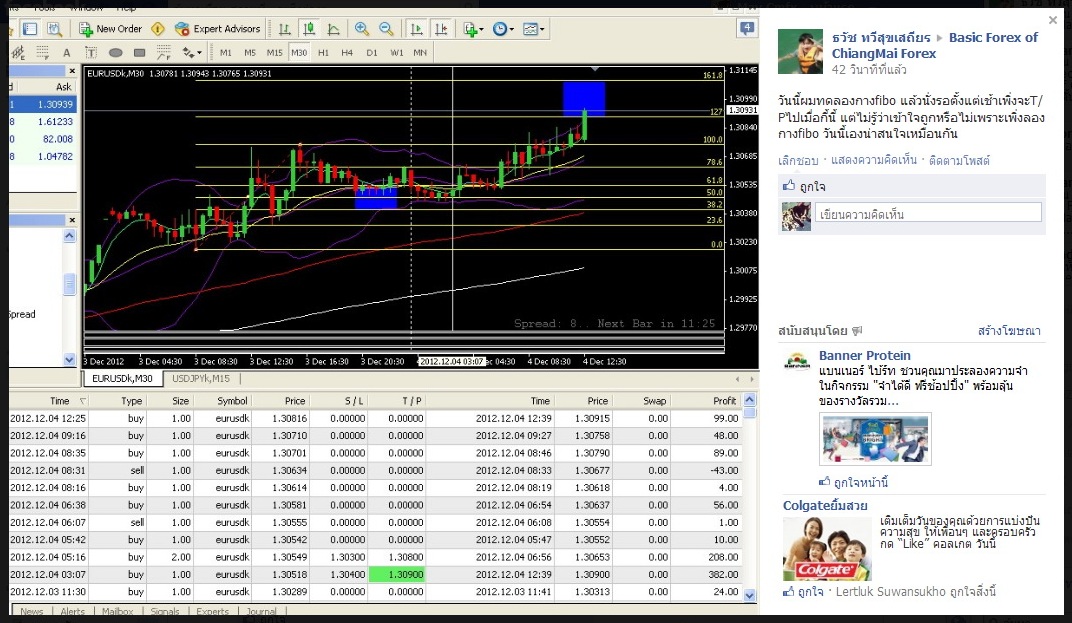Click the chat notification icon in toolbar
Viewport: 1072px width, 623px height.
click(x=747, y=28)
